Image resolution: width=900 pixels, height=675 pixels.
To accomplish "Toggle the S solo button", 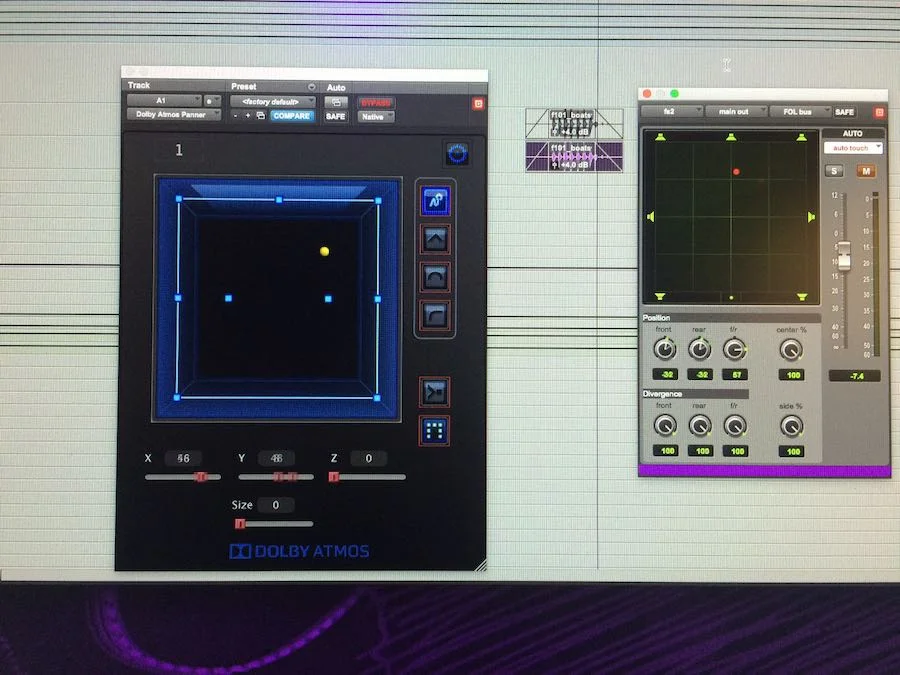I will [834, 171].
